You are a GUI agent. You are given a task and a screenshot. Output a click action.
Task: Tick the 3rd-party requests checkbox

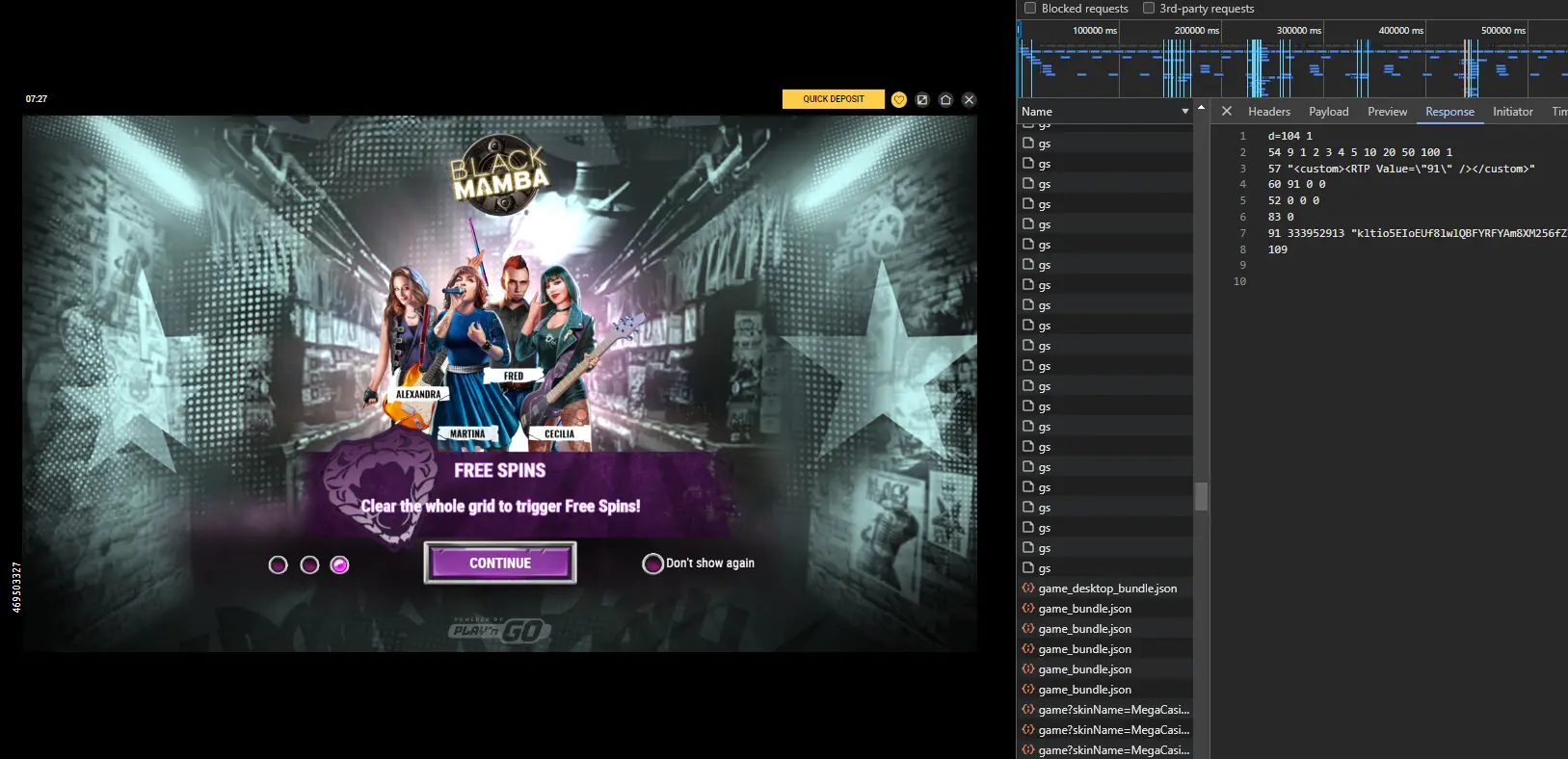click(x=1149, y=8)
